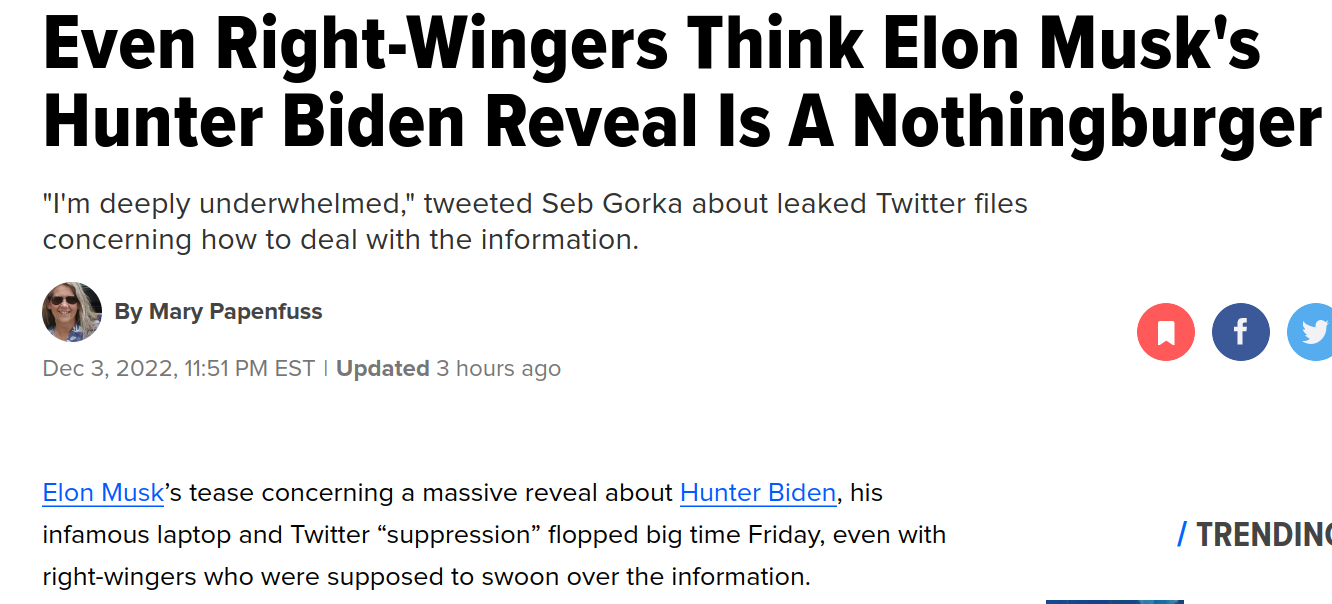The image size is (1332, 604).
Task: Open the author's avatar photo
Action: point(72,312)
